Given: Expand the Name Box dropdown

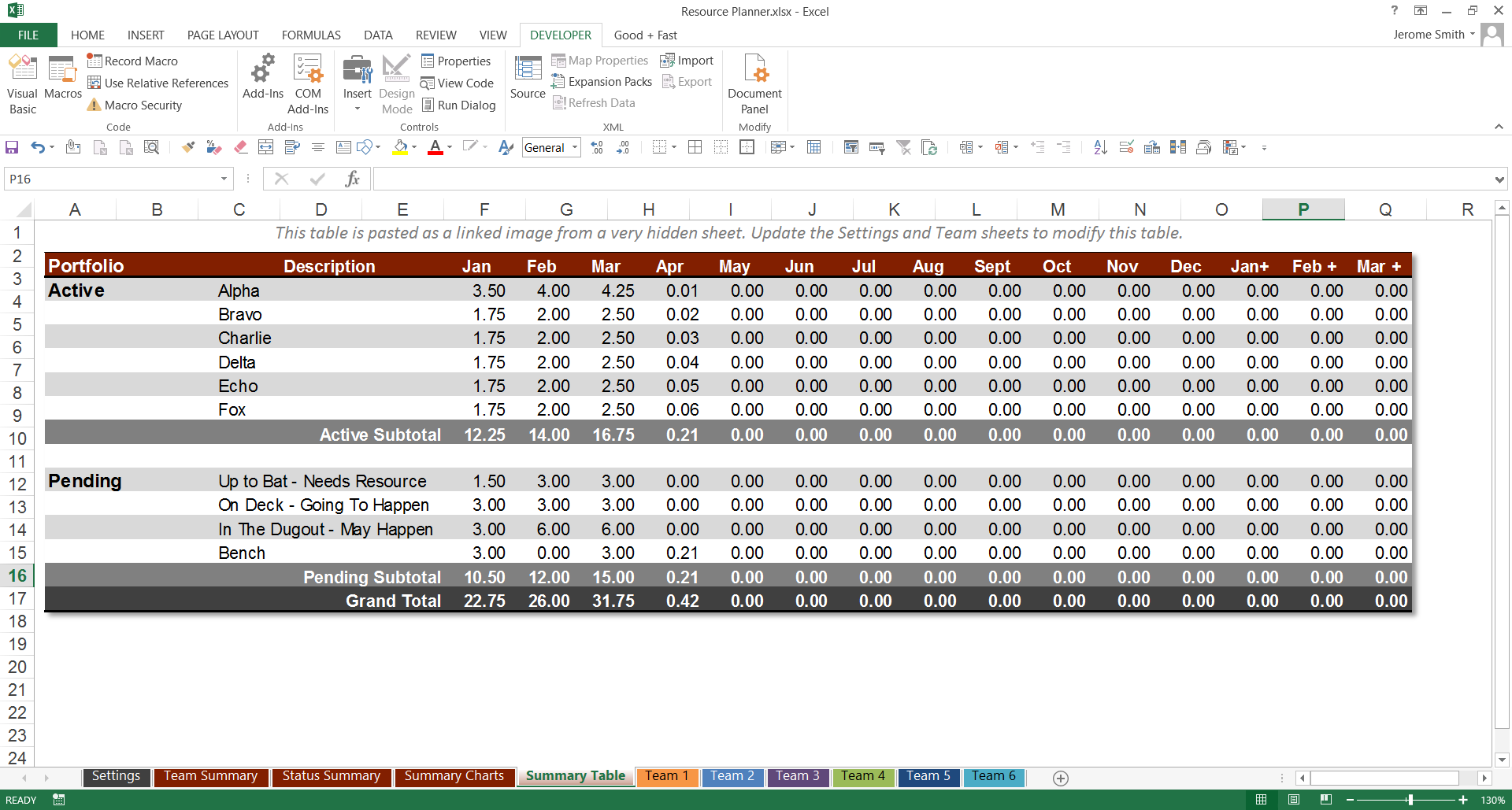Looking at the screenshot, I should [224, 179].
